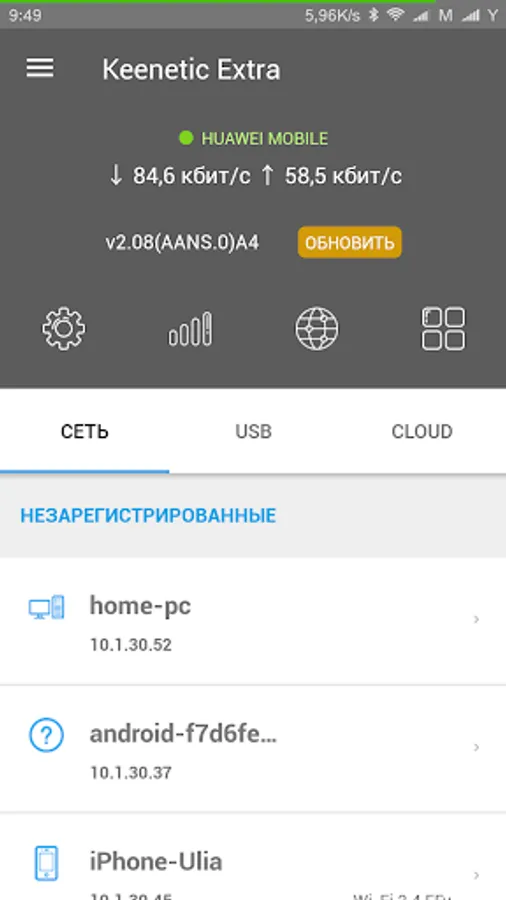Tap the signal bars statistics icon
This screenshot has width=506, height=900.
[x=190, y=329]
